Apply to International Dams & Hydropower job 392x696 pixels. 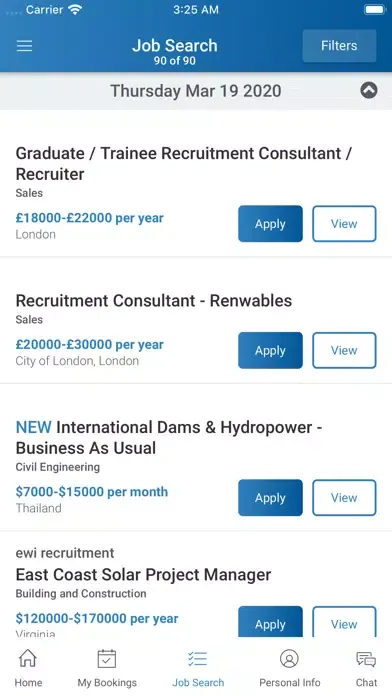(270, 498)
